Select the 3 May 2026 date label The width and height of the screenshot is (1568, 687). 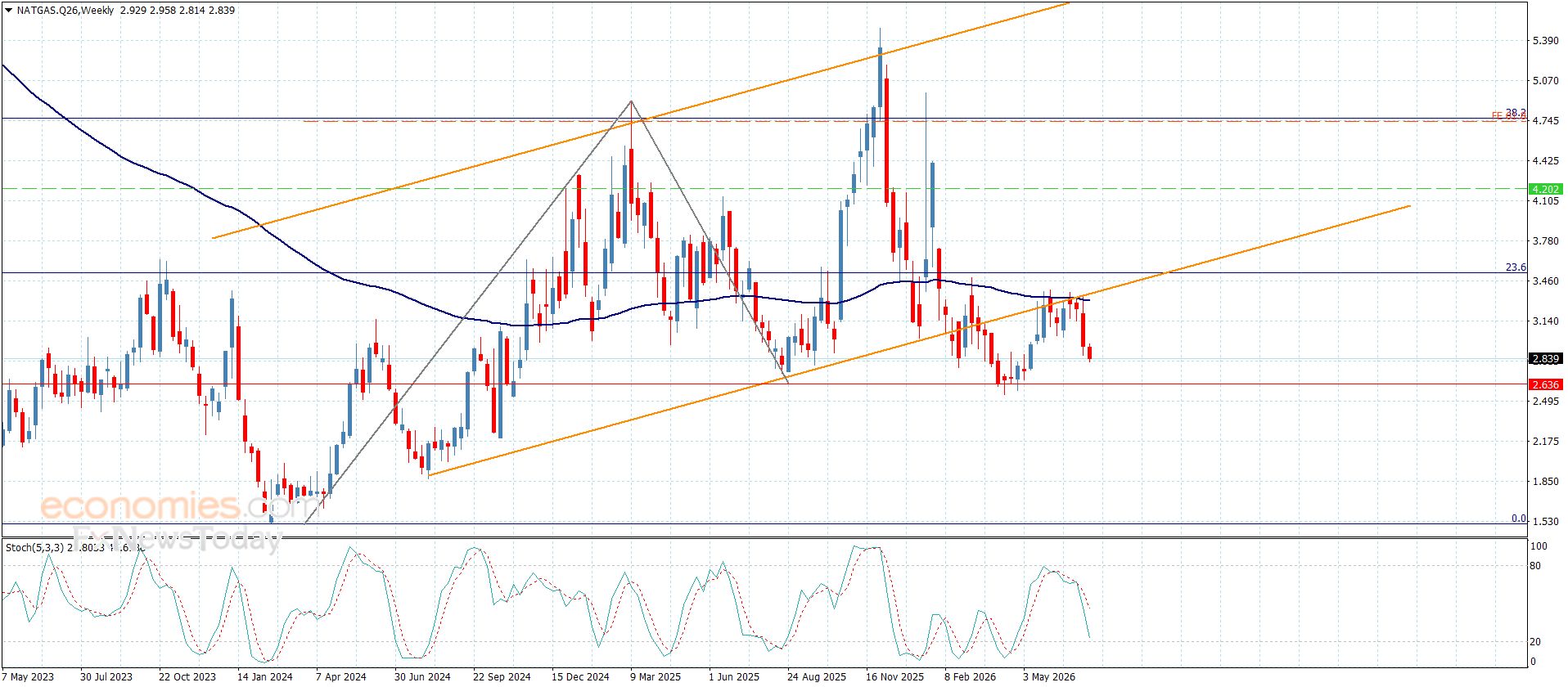pyautogui.click(x=1049, y=676)
